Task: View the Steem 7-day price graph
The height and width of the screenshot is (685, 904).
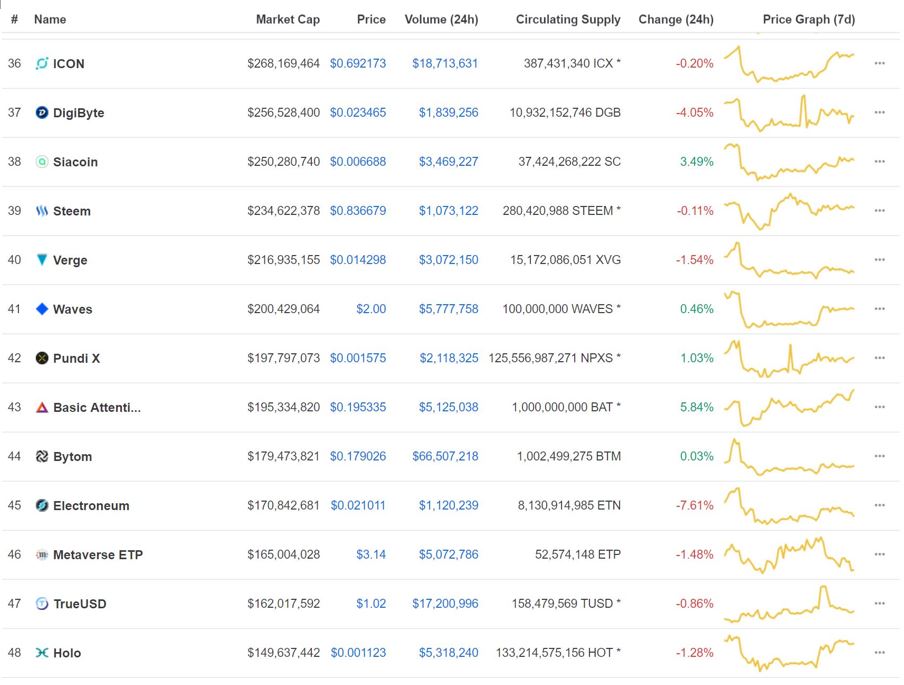Action: click(x=789, y=211)
